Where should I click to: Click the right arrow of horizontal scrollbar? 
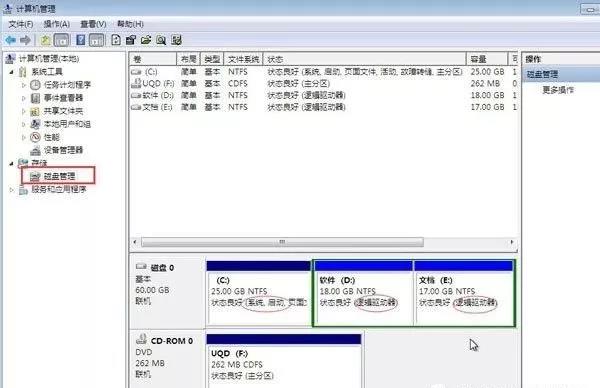(x=512, y=242)
